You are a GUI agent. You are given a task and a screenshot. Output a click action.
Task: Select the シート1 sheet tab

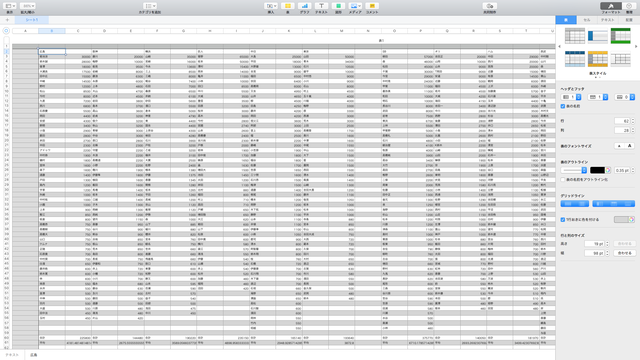(32, 20)
